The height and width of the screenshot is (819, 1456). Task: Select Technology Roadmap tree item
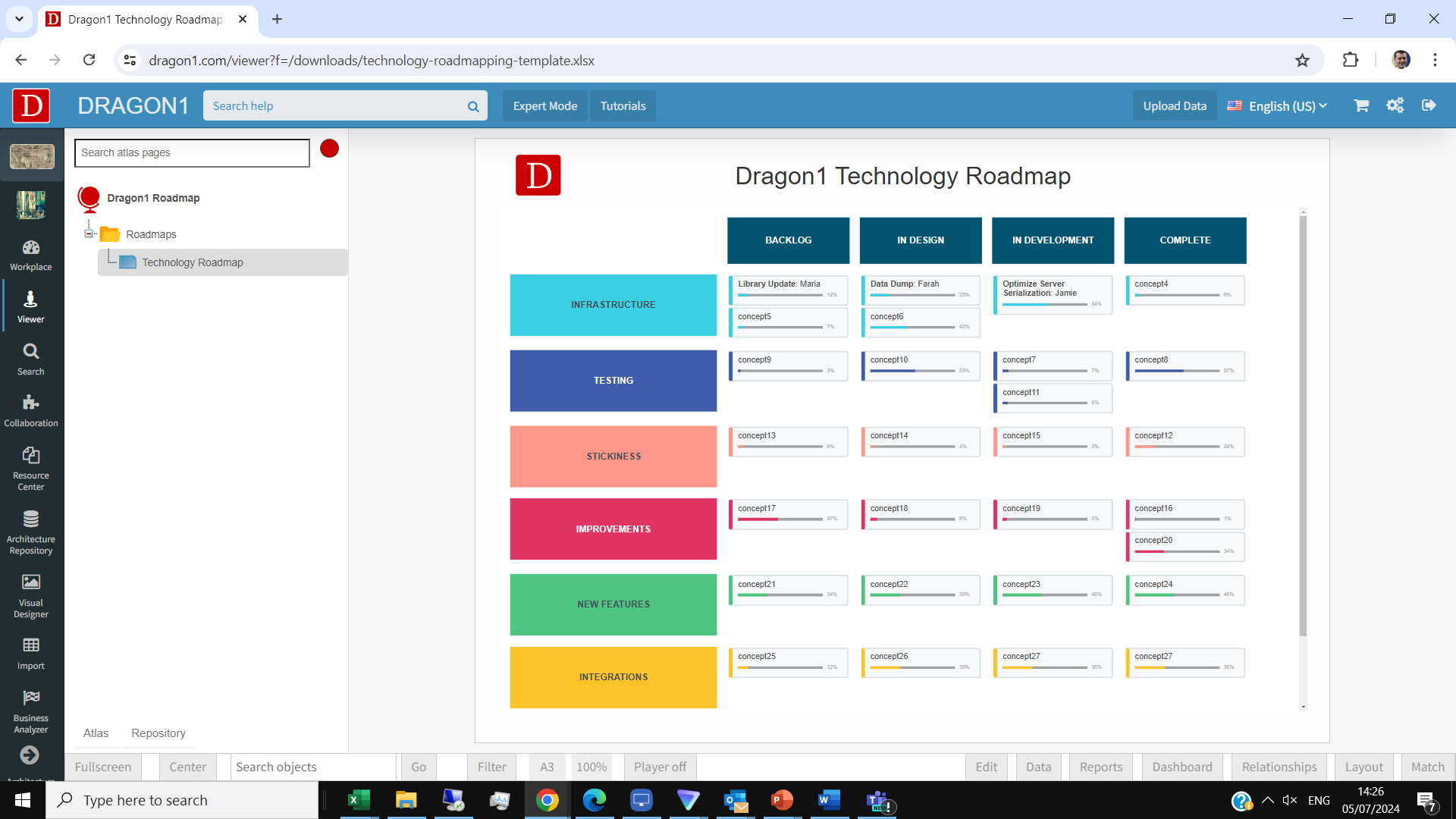pyautogui.click(x=223, y=262)
